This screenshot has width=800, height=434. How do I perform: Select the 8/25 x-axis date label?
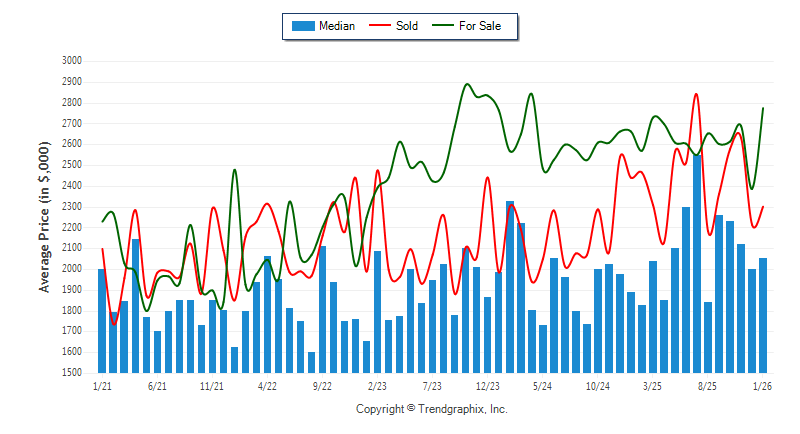707,385
